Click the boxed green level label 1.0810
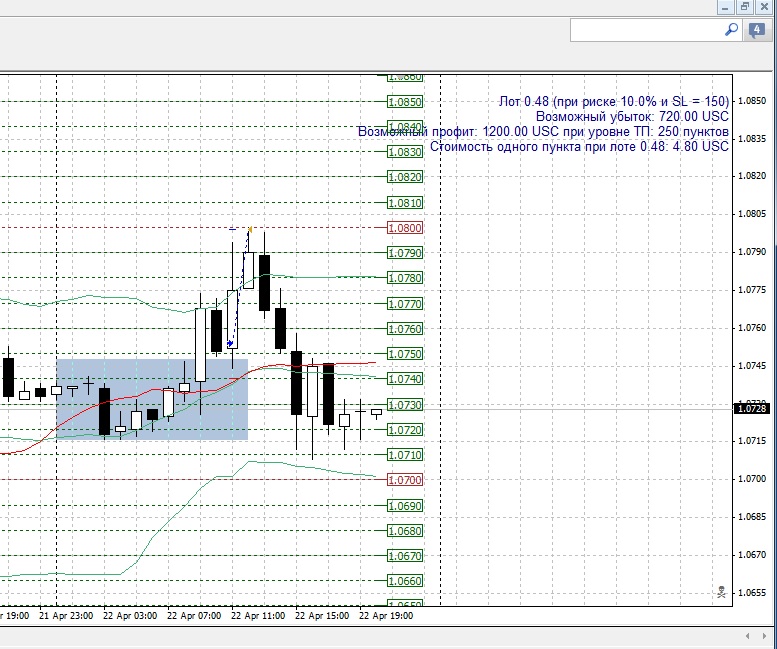Screen dimensions: 777x649 coord(405,203)
